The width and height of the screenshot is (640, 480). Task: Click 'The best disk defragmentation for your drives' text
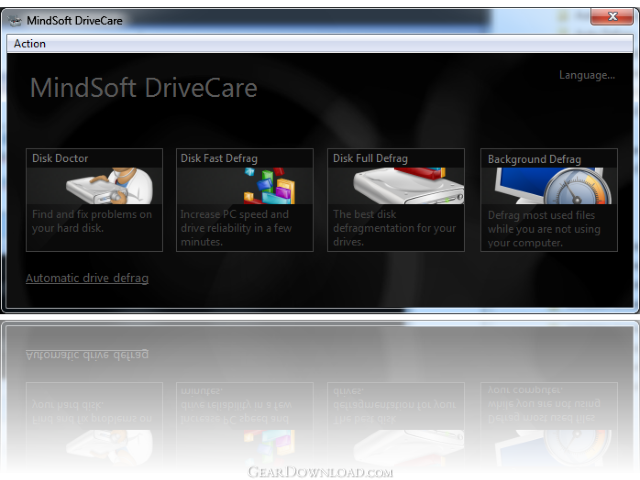(x=394, y=228)
